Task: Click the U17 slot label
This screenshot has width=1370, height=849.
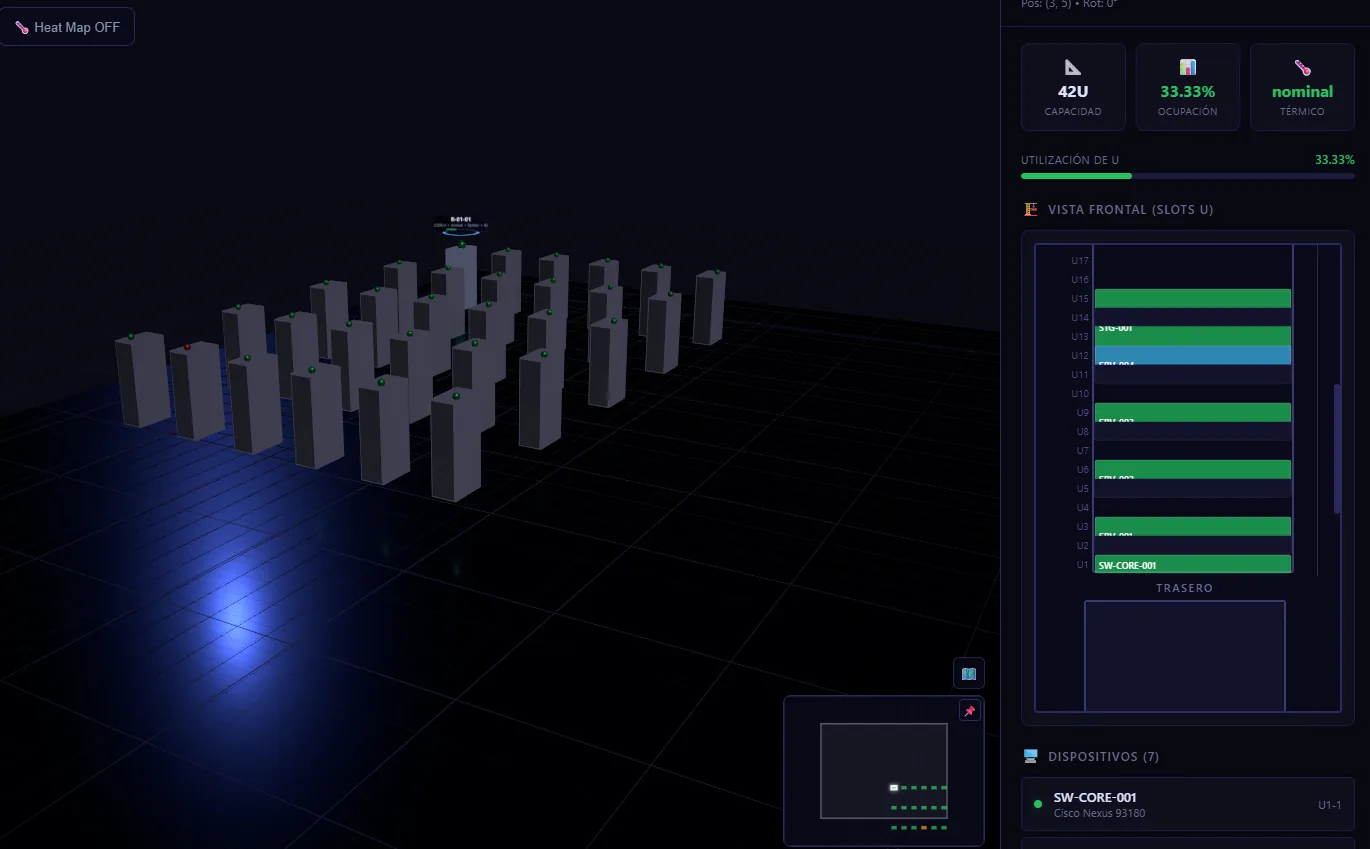Action: [x=1080, y=261]
